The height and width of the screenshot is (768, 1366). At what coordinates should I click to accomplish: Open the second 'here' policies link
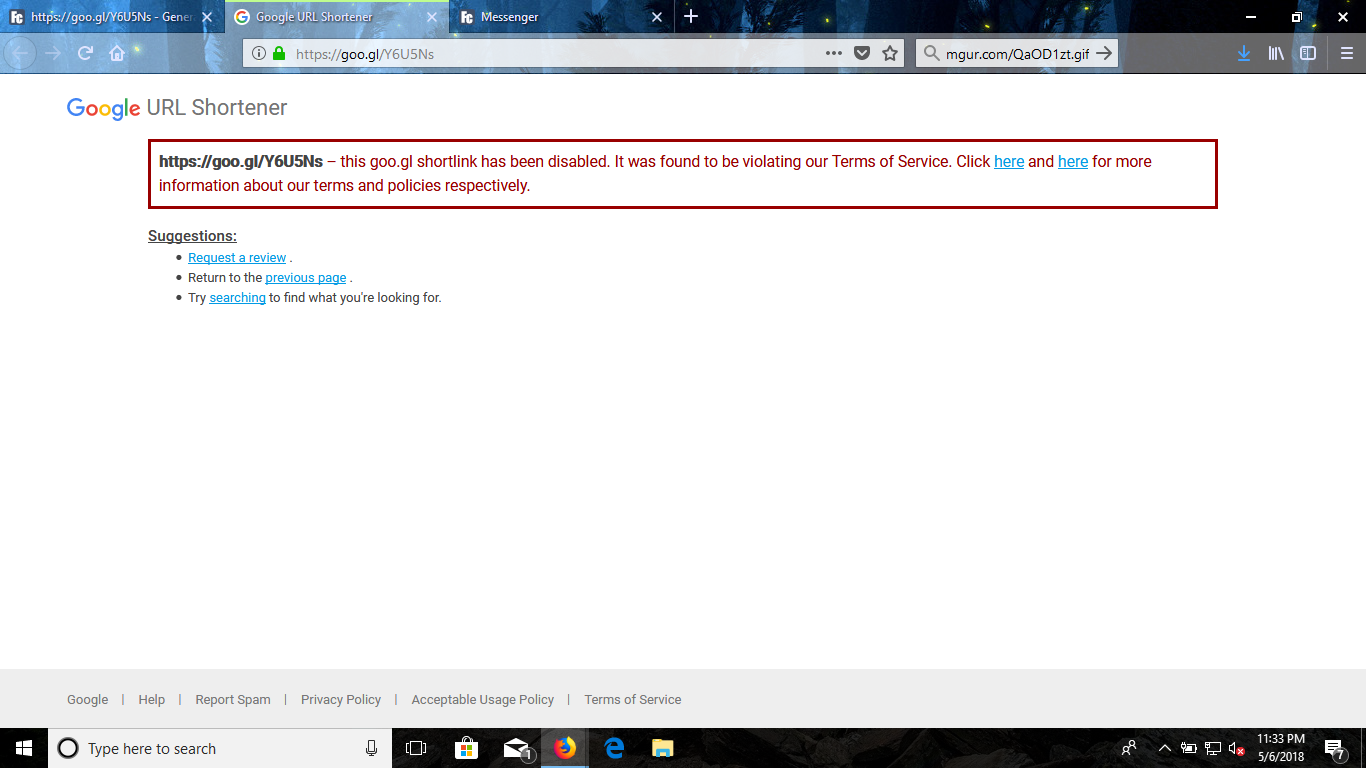tap(1073, 161)
